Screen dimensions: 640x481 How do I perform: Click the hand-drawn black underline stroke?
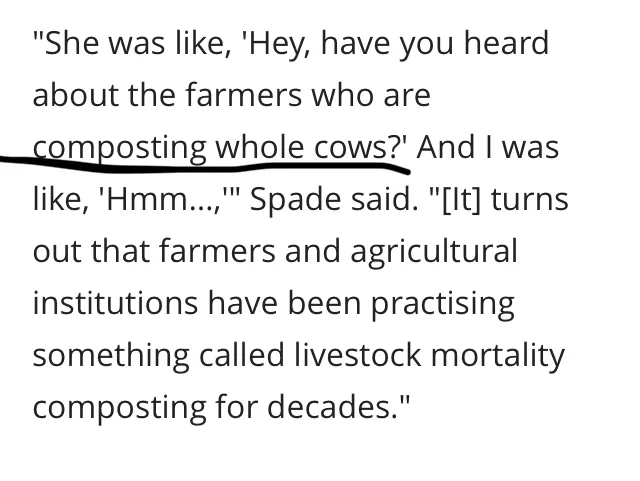point(204,165)
